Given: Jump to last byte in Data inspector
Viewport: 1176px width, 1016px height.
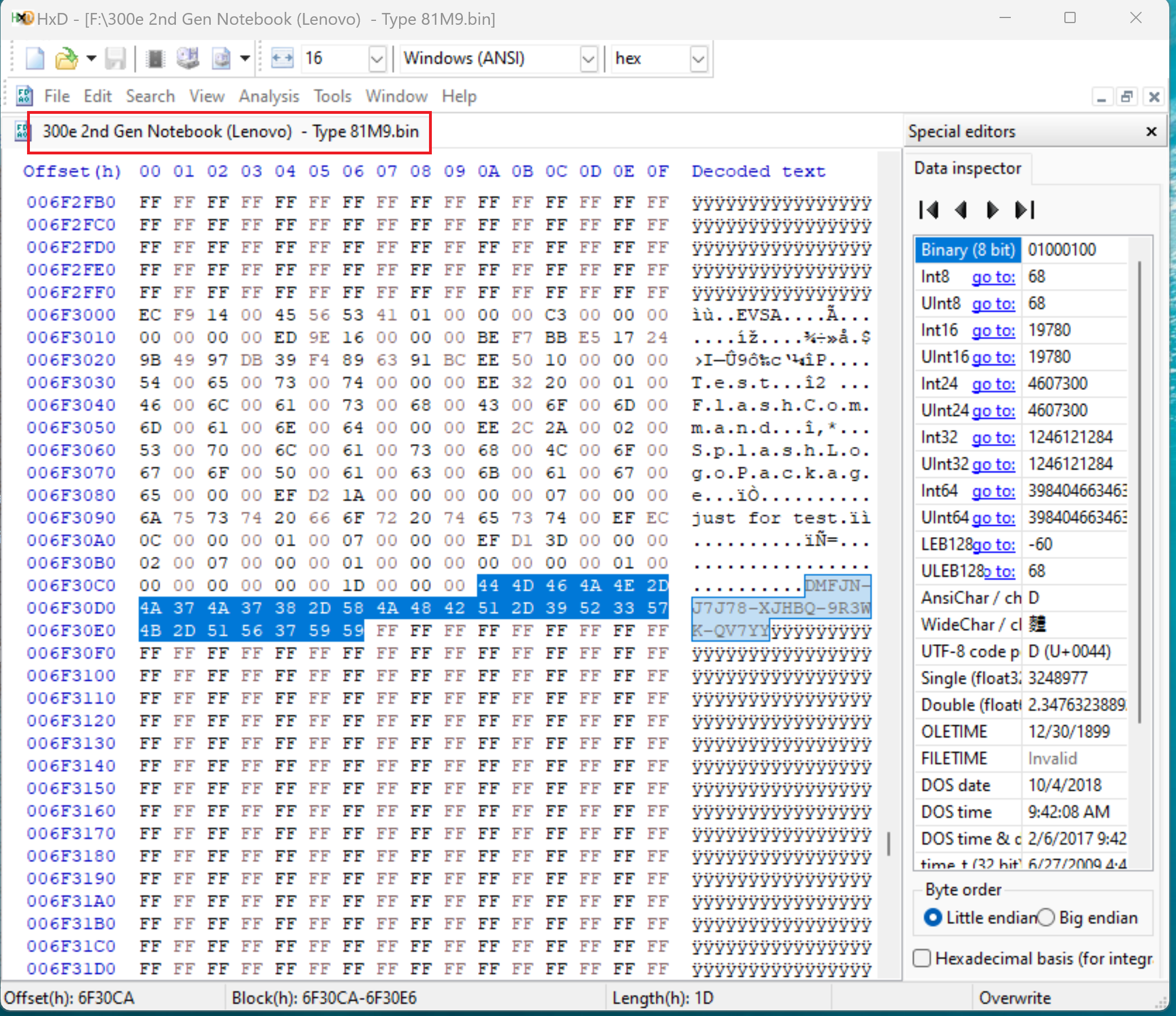Looking at the screenshot, I should click(1025, 210).
